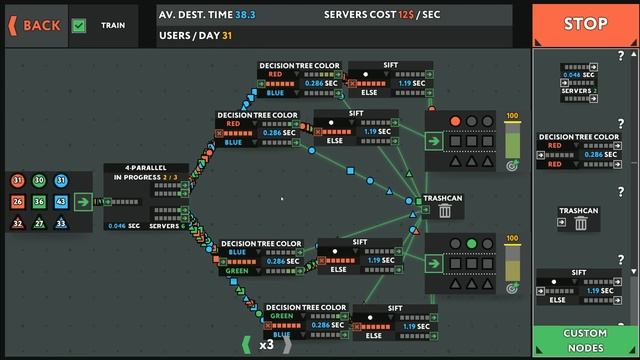640x360 pixels.
Task: Click green arrow of the green-circle output block
Action: click(434, 264)
